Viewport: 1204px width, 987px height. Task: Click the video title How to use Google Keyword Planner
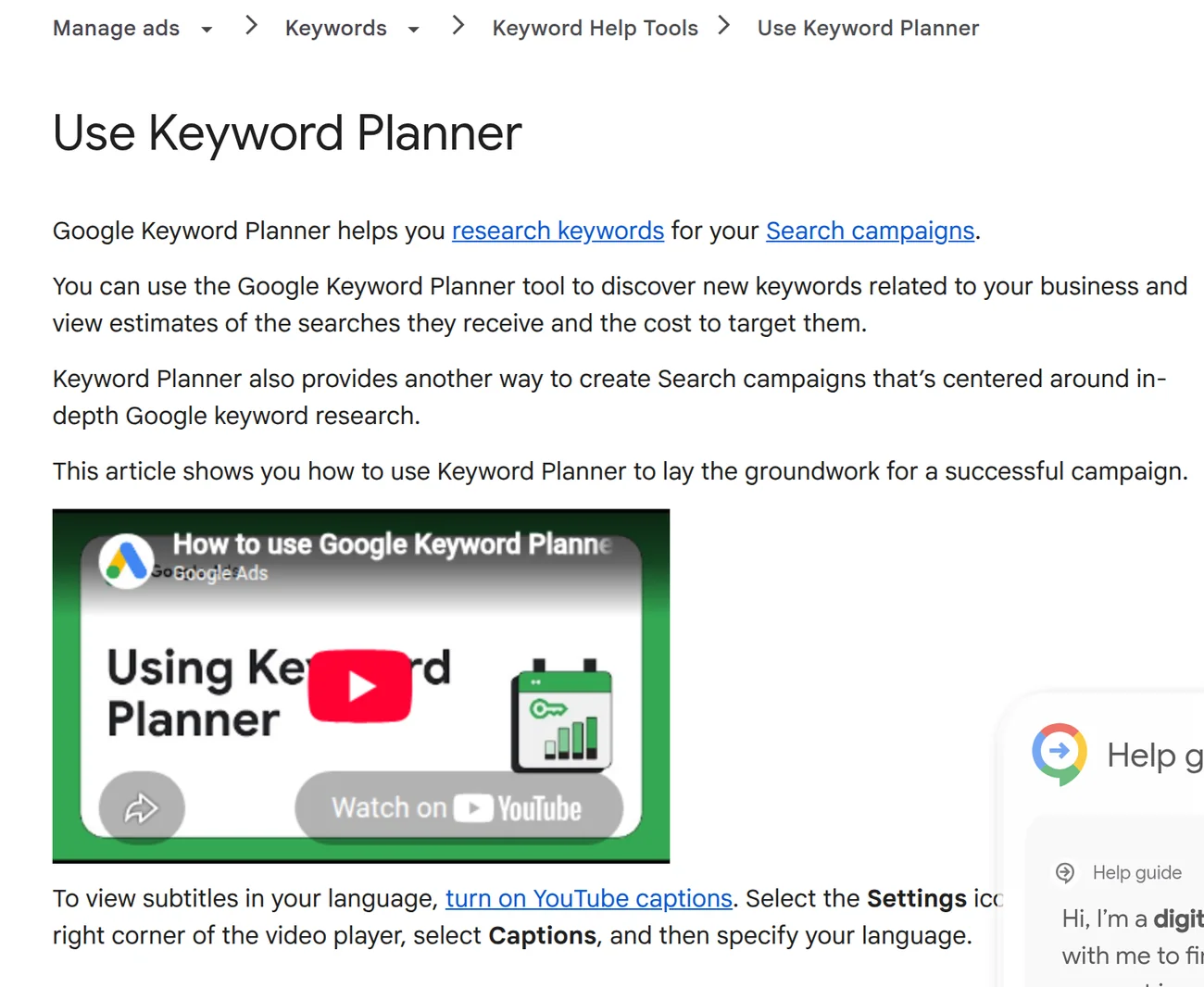393,544
